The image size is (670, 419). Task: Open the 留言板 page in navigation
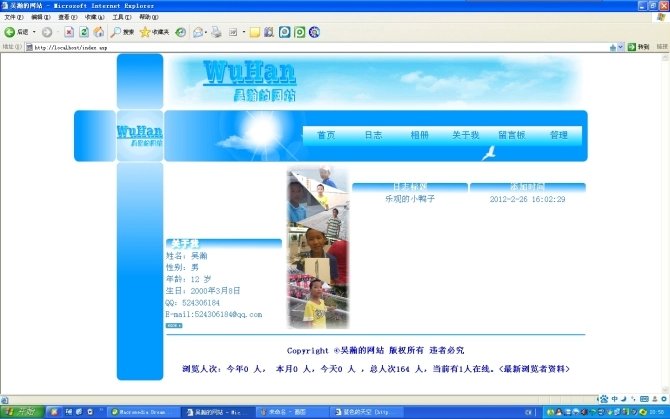[x=511, y=135]
